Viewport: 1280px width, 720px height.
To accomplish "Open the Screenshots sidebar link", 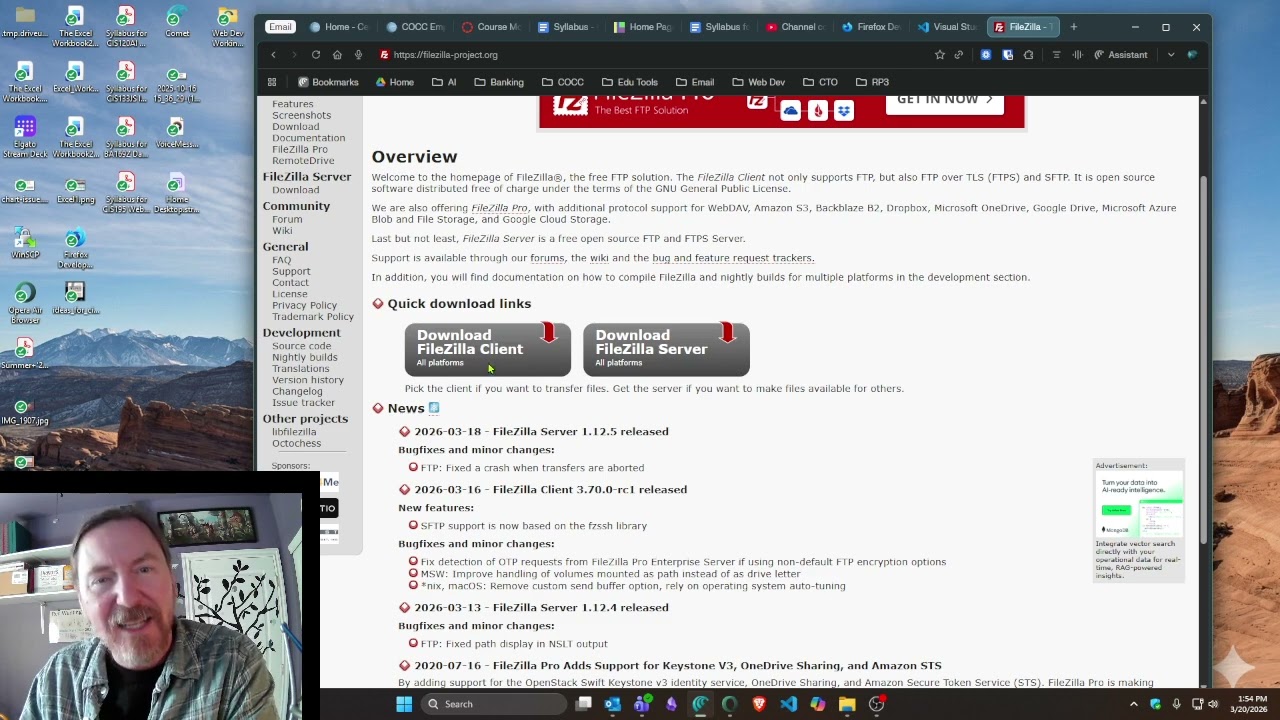I will pos(301,115).
